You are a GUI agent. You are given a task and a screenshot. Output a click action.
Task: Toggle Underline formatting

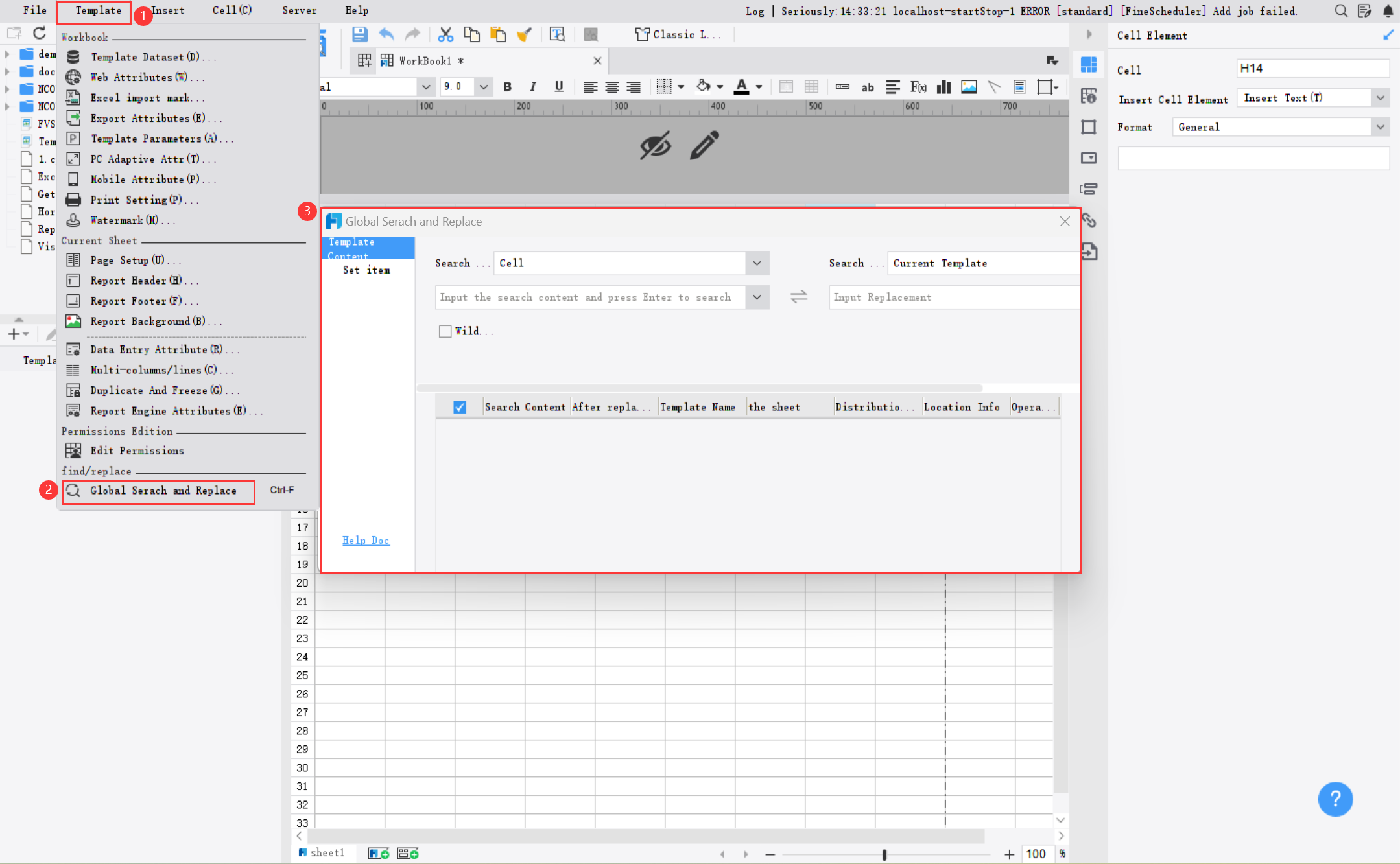tap(558, 87)
